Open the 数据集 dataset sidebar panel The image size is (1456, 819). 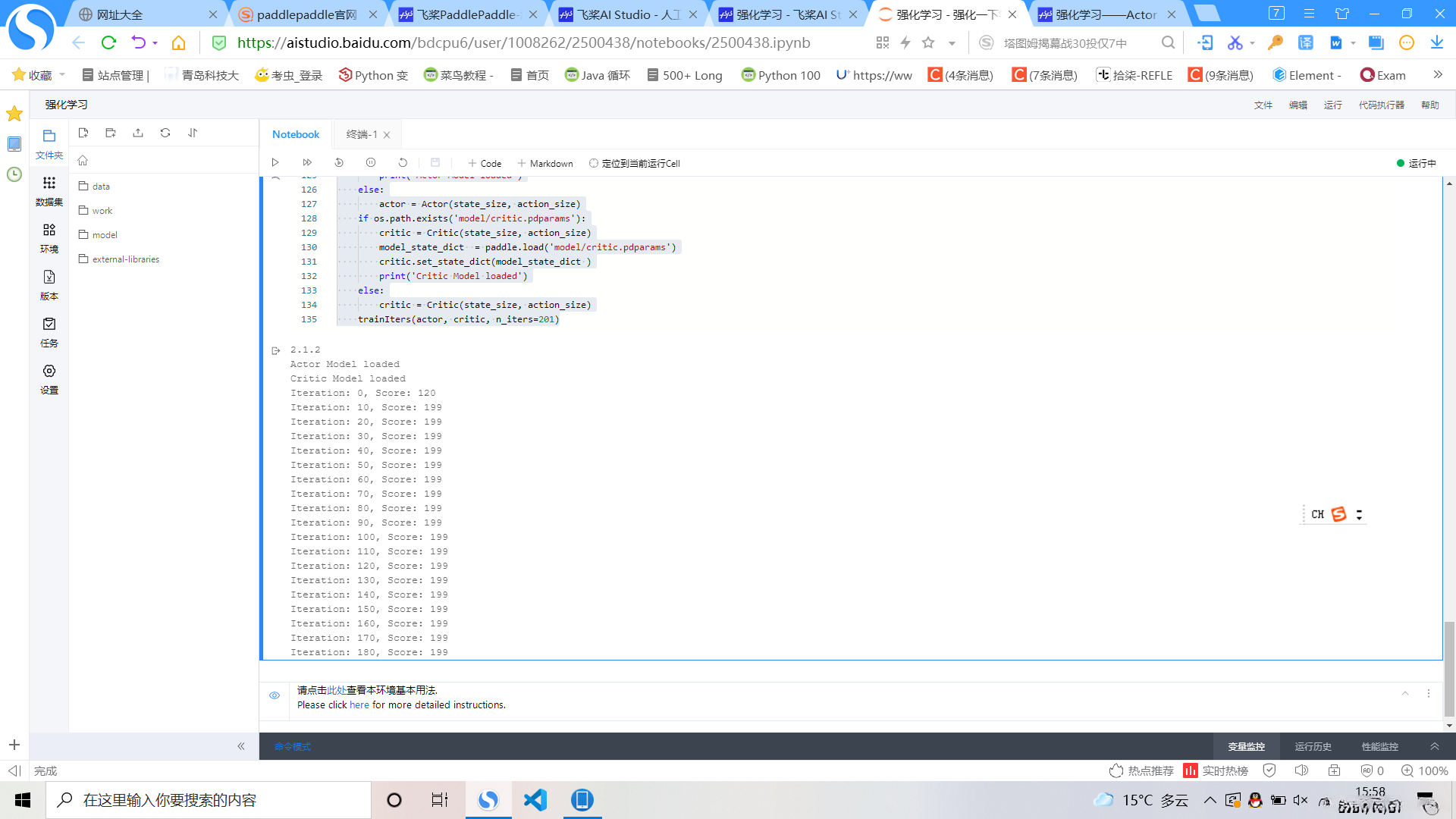click(49, 190)
